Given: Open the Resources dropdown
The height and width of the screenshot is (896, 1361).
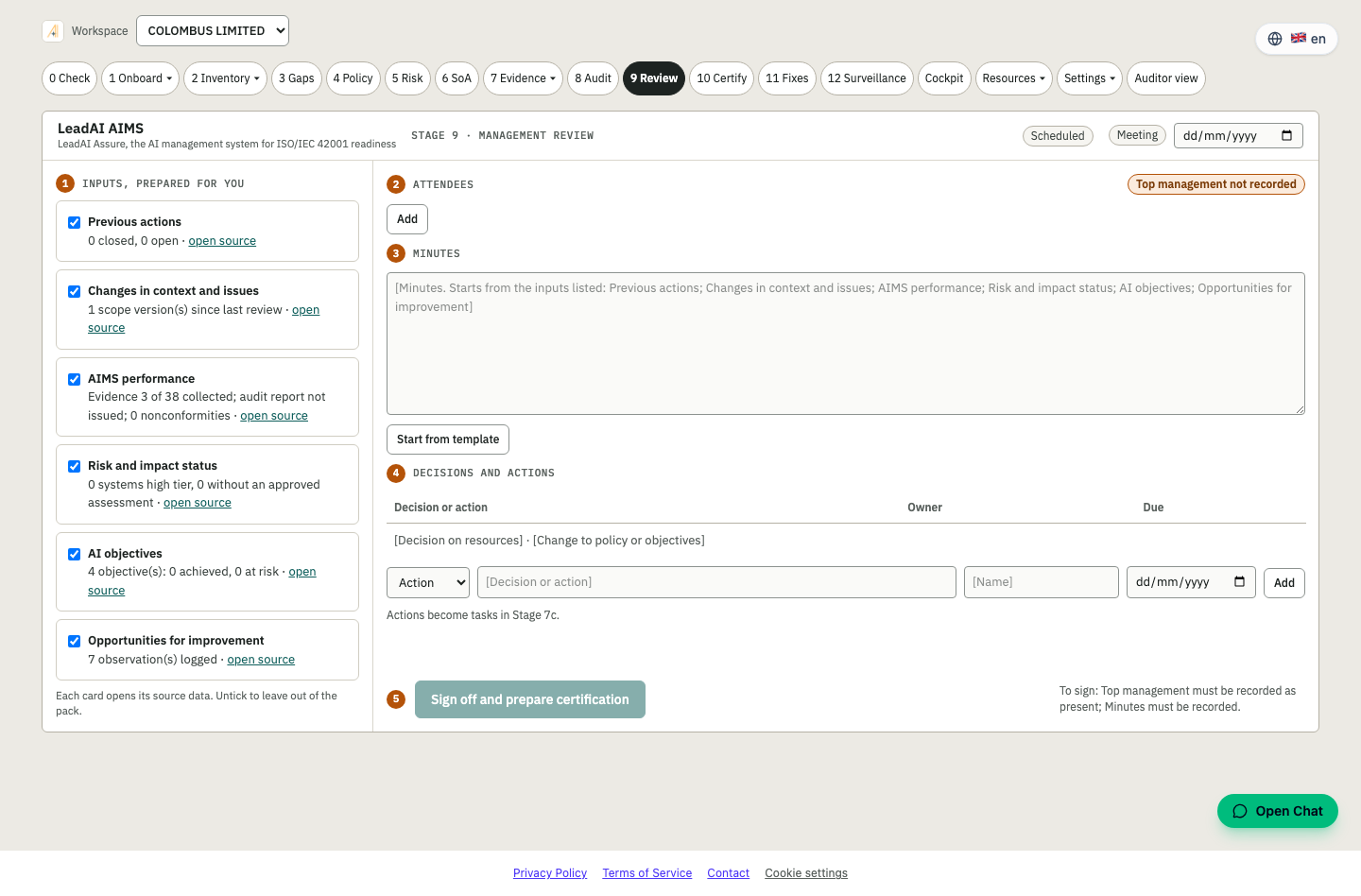Looking at the screenshot, I should point(1014,78).
